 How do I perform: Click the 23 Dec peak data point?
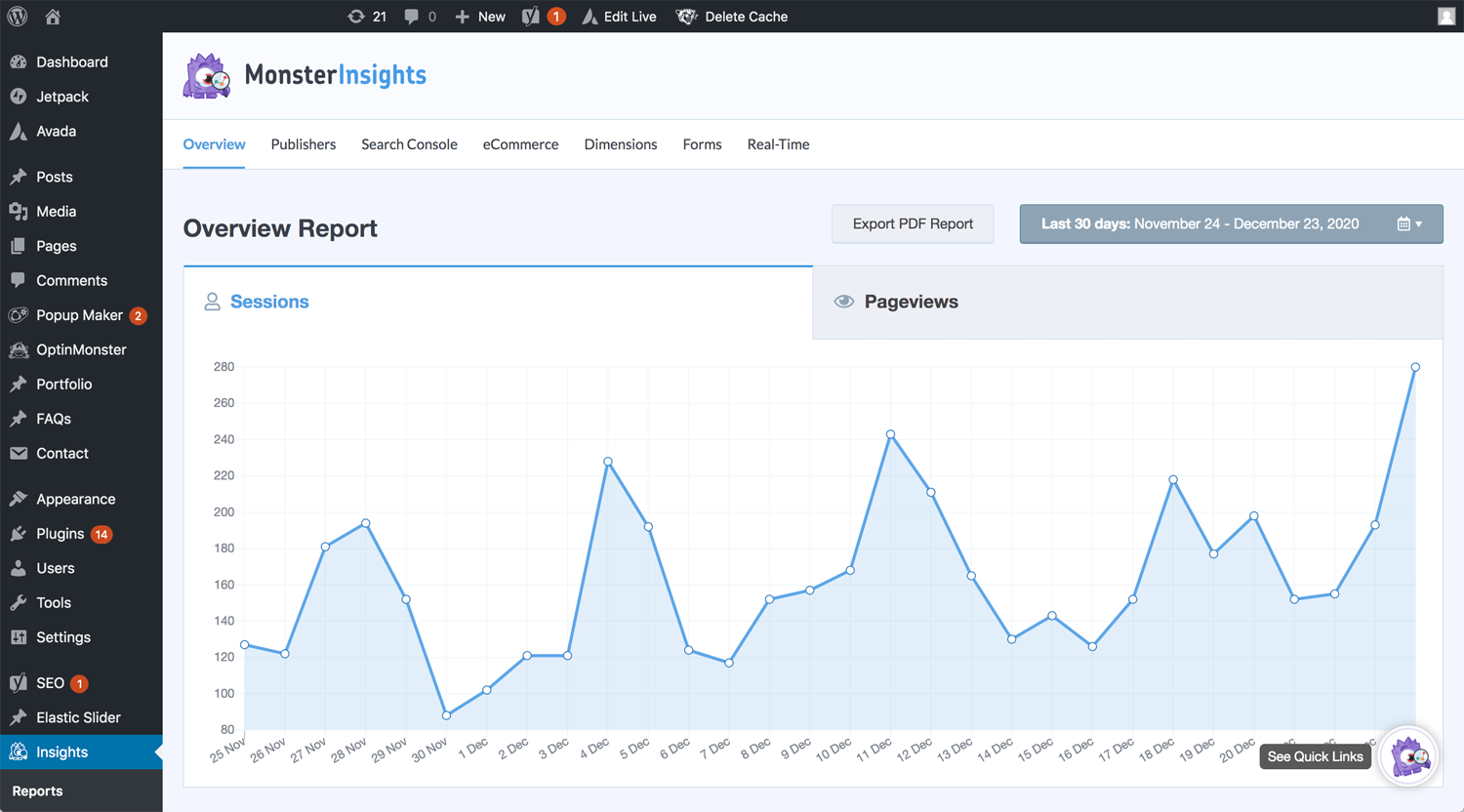coord(1414,368)
